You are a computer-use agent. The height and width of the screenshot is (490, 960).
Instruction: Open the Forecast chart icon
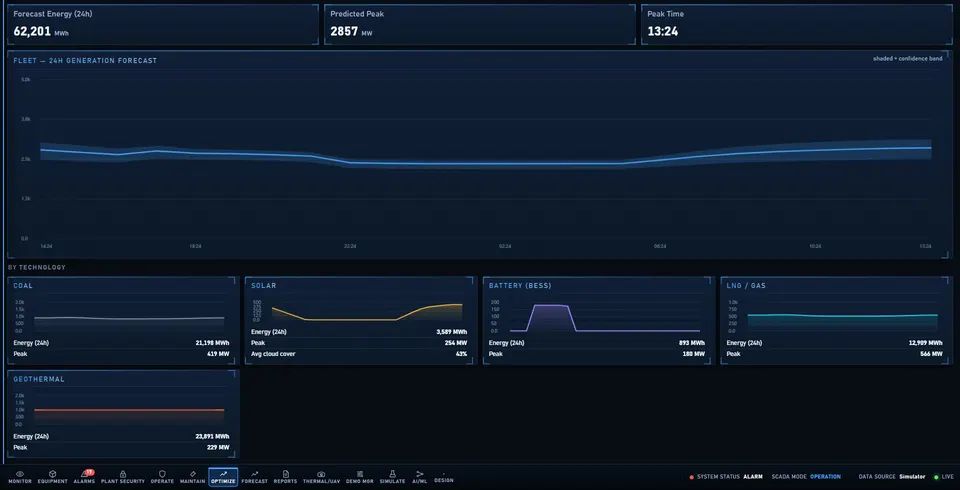(255, 474)
